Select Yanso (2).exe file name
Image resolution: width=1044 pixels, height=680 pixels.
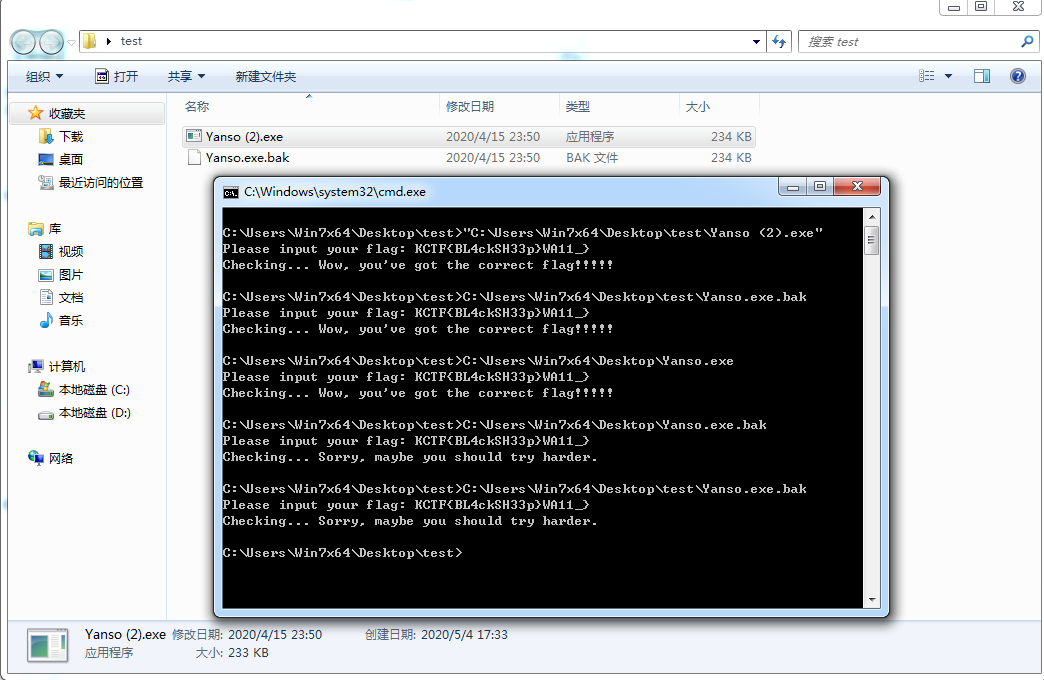tap(244, 137)
